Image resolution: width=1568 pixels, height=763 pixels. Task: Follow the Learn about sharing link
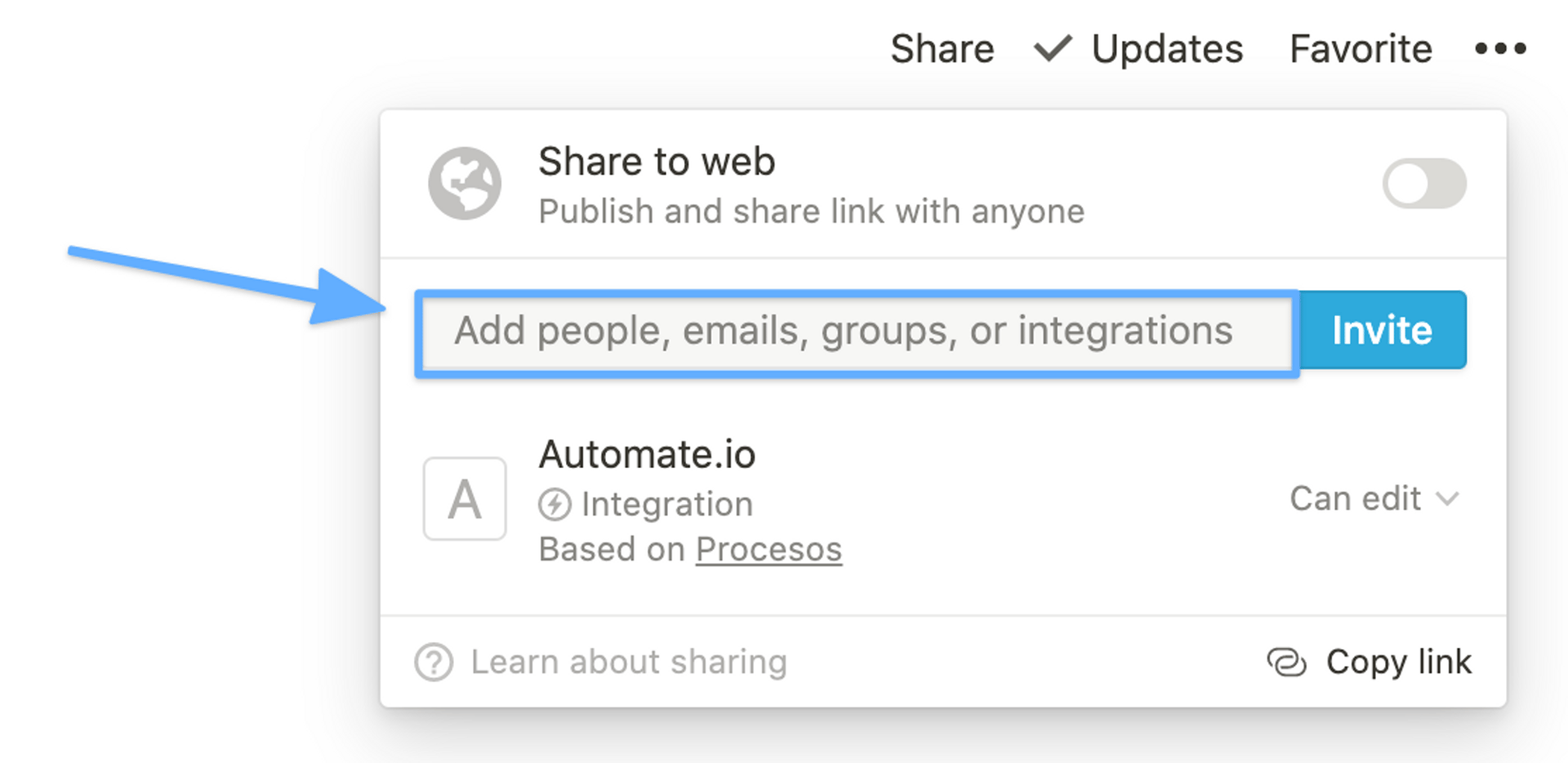pyautogui.click(x=629, y=662)
